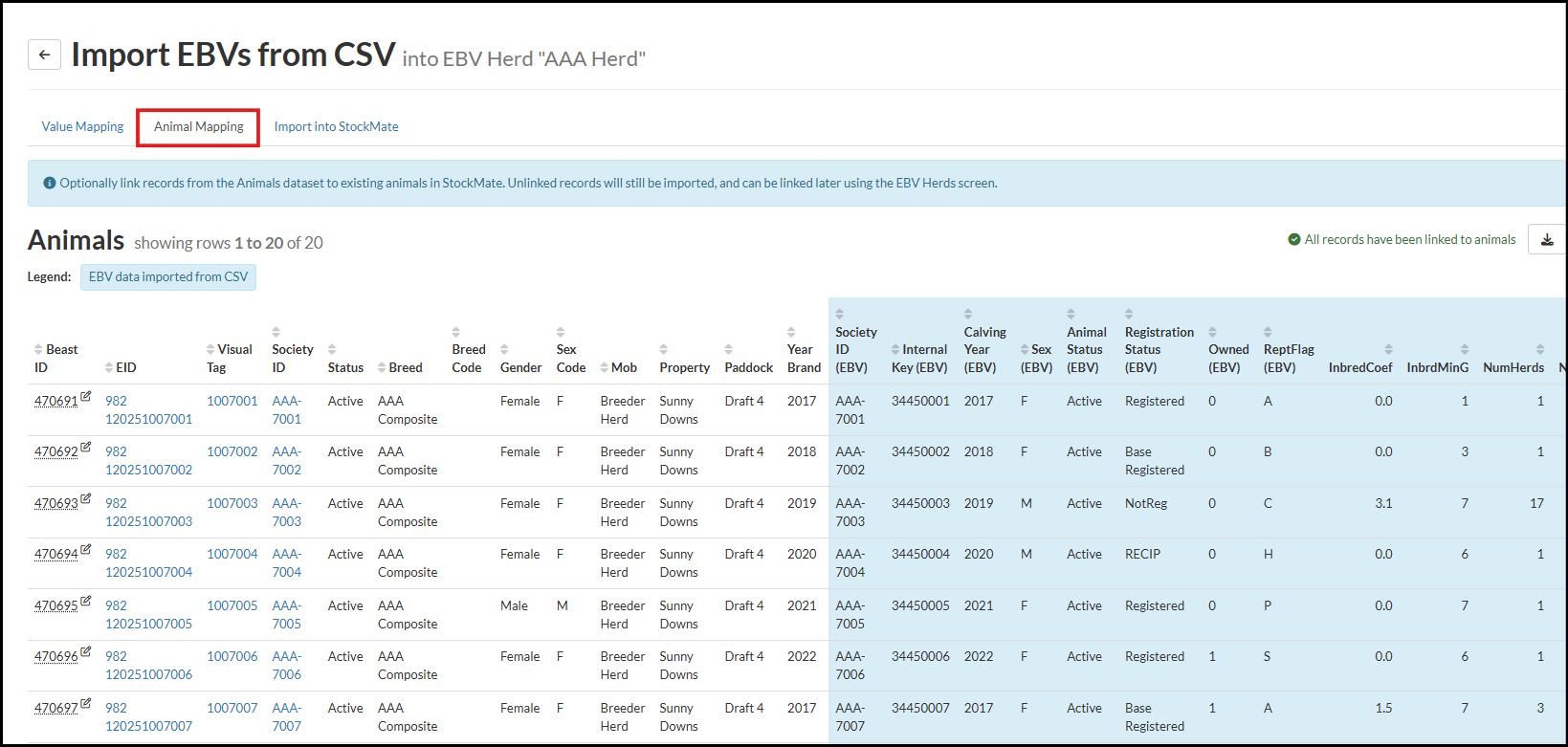
Task: Click EBV data imported from CSV legend
Action: (168, 276)
